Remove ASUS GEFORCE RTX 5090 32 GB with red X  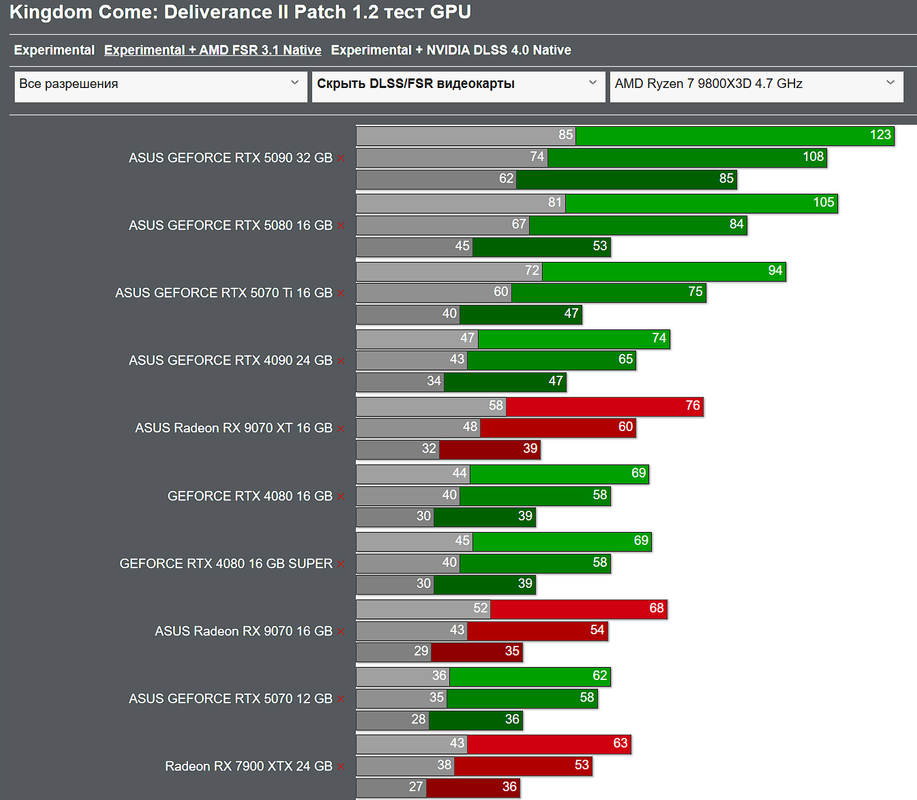(340, 158)
